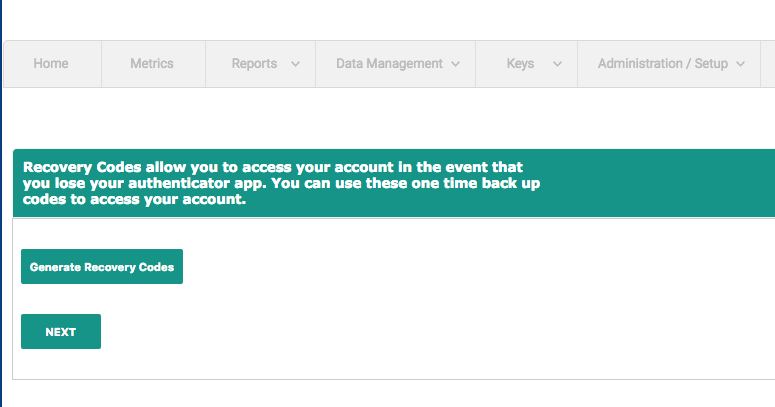Click empty green banner area right of text
Screen dimensions: 775x407
pyautogui.click(x=660, y=183)
